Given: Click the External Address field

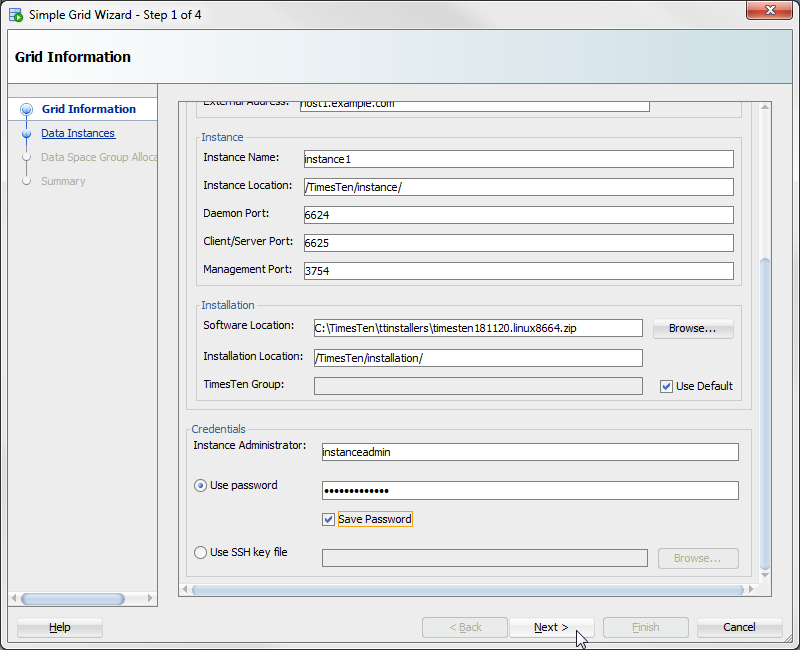Looking at the screenshot, I should point(474,106).
